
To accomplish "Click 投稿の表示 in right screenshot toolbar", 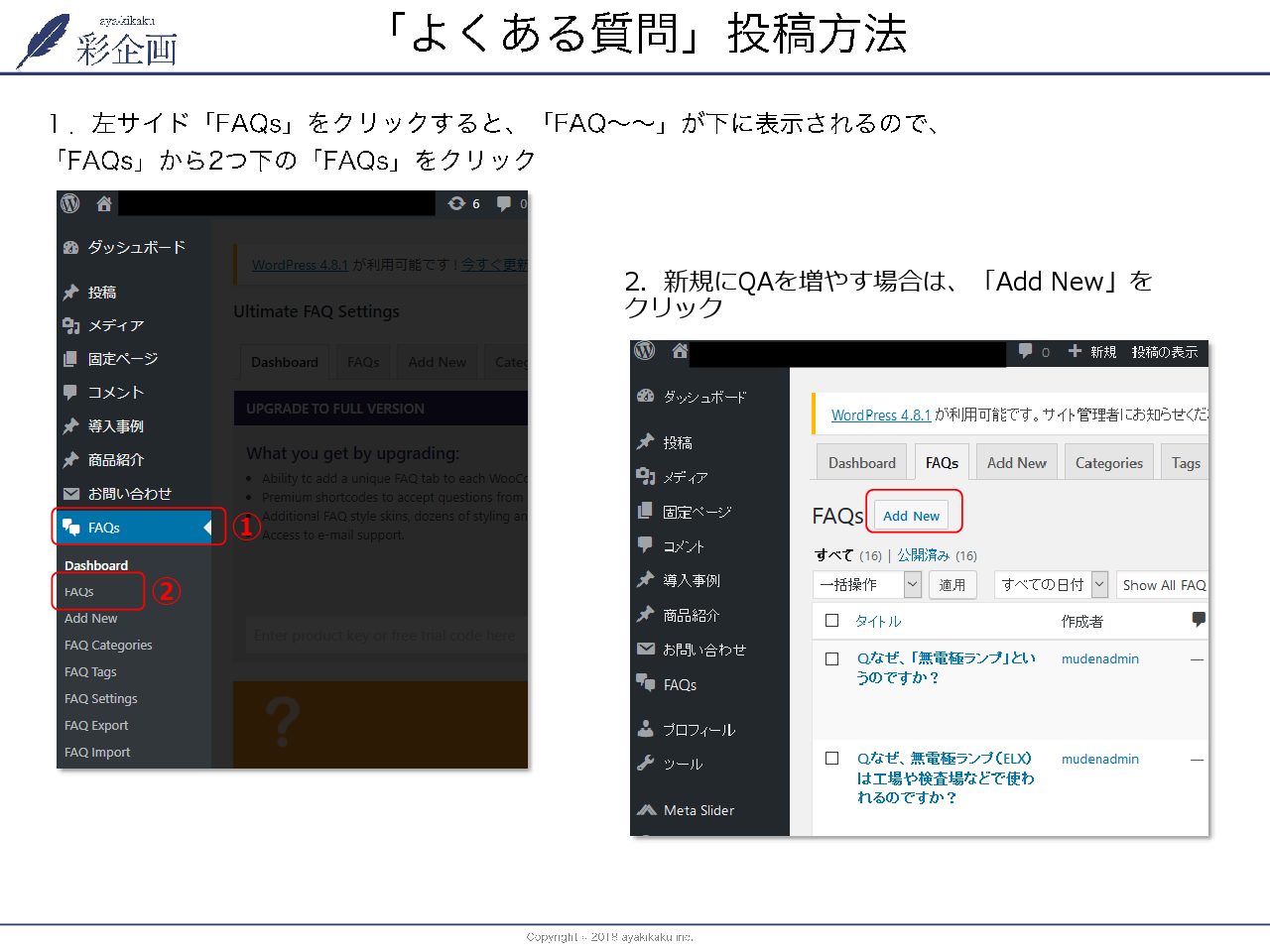I will (x=1165, y=352).
